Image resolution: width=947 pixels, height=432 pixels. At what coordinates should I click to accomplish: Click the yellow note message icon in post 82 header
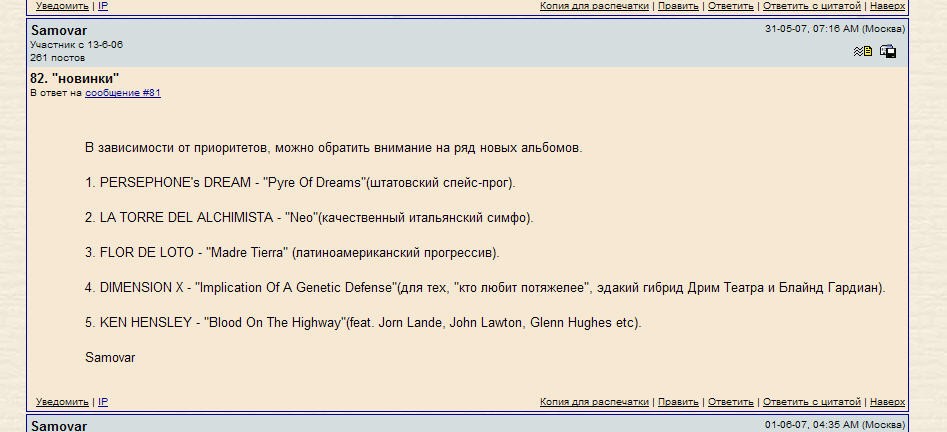(862, 51)
